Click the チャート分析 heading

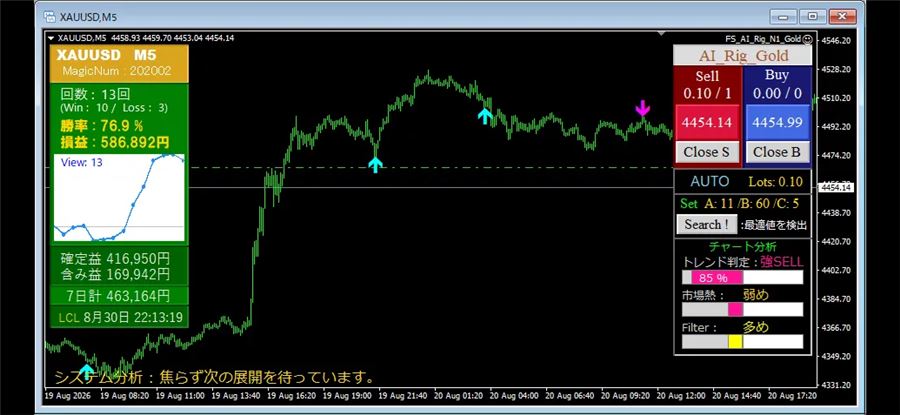pos(742,247)
